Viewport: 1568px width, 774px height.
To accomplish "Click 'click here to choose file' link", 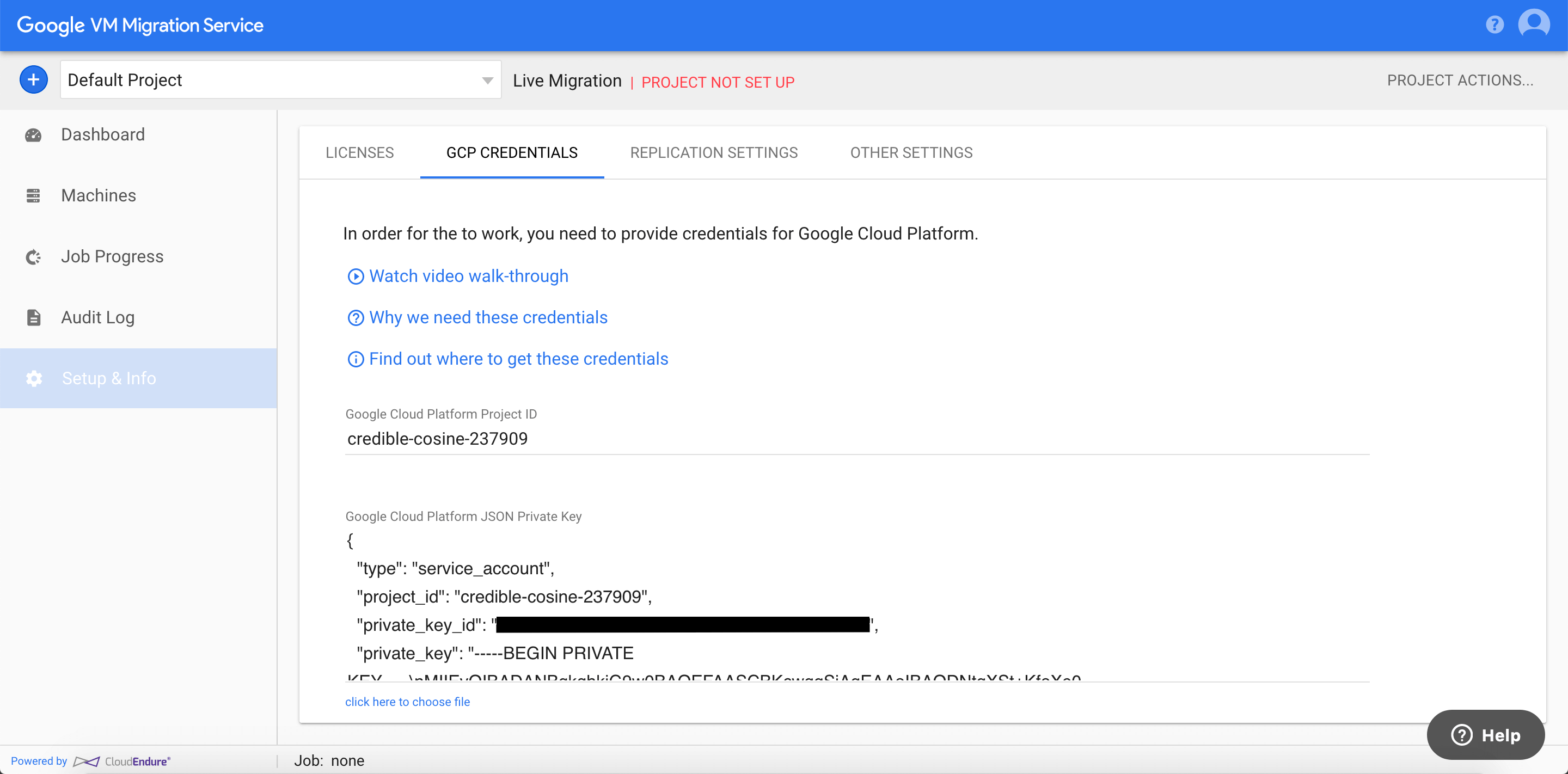I will [x=407, y=702].
